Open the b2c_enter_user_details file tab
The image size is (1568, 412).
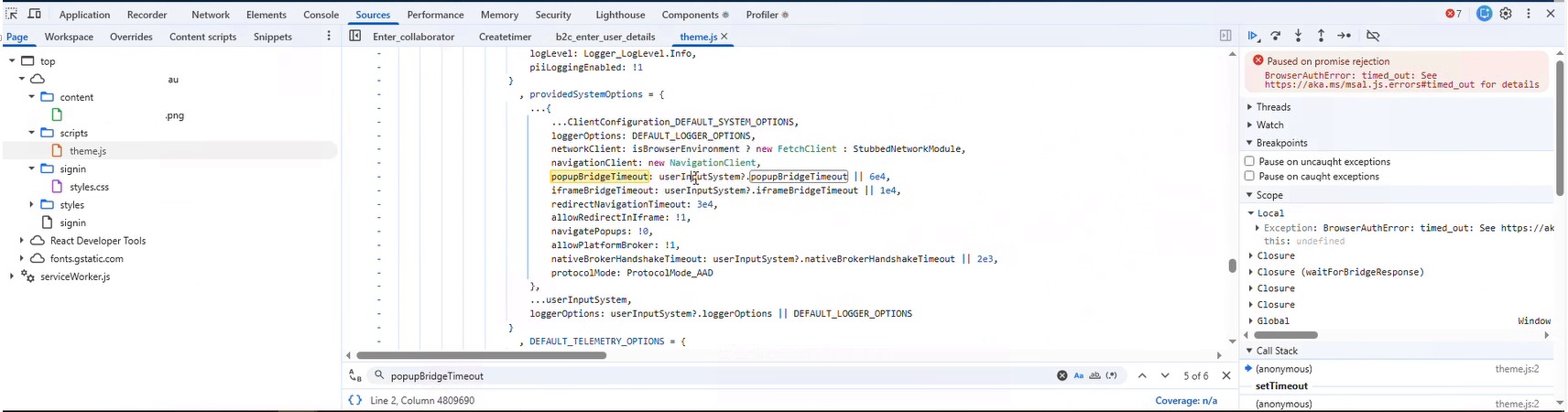pos(605,37)
